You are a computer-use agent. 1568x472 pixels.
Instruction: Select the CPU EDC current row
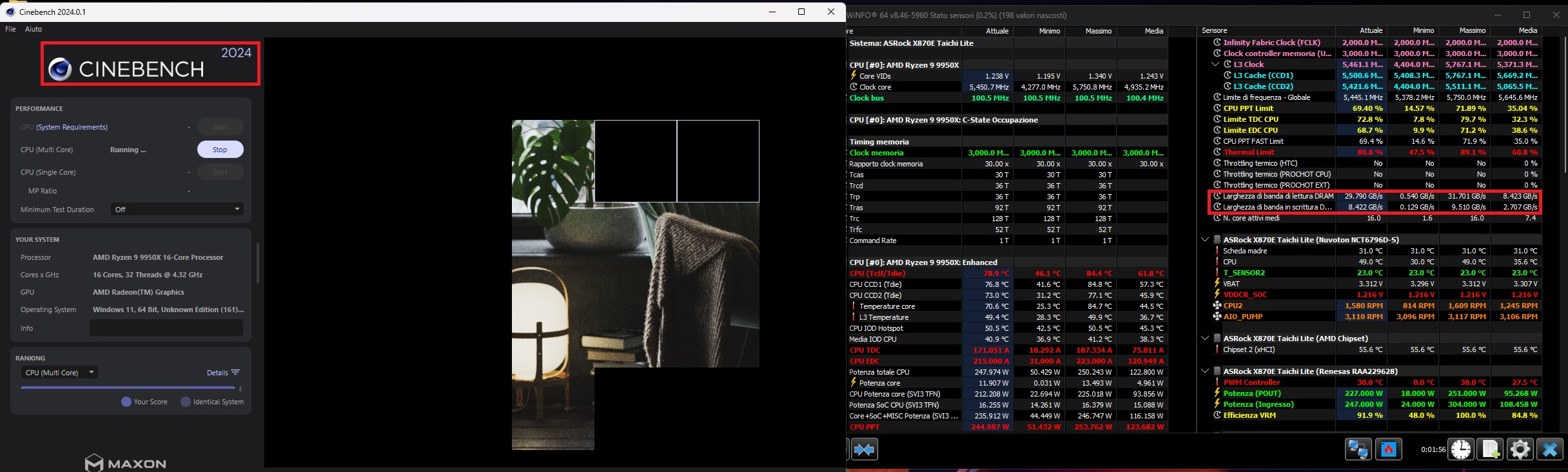pyautogui.click(x=1007, y=361)
